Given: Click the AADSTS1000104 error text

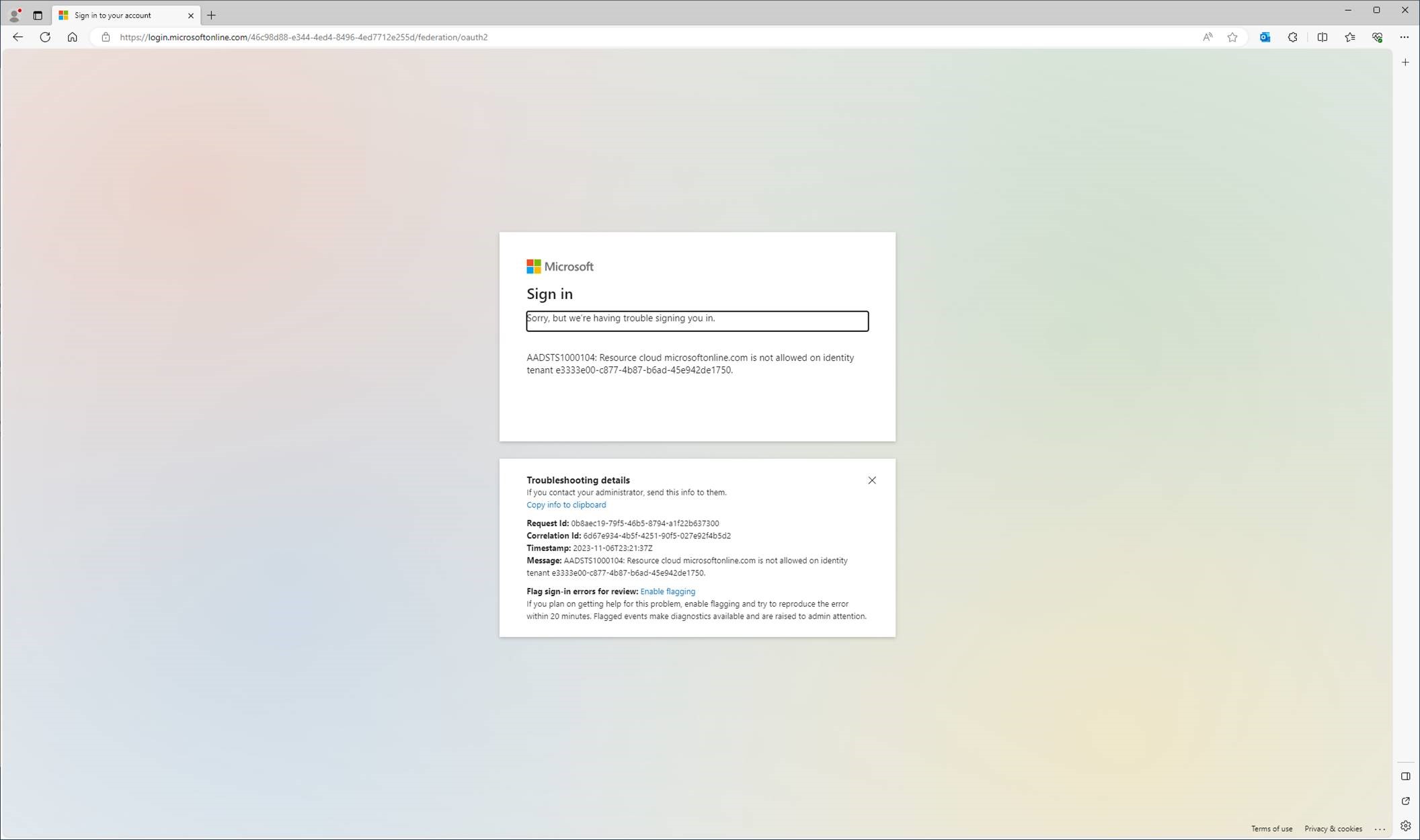Looking at the screenshot, I should 690,364.
